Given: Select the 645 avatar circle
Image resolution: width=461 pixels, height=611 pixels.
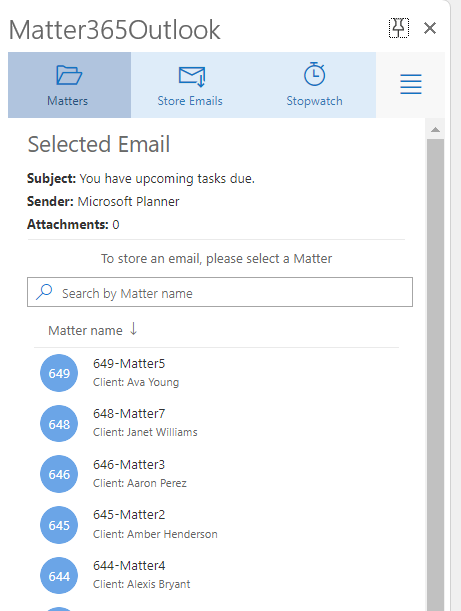Looking at the screenshot, I should [x=59, y=525].
